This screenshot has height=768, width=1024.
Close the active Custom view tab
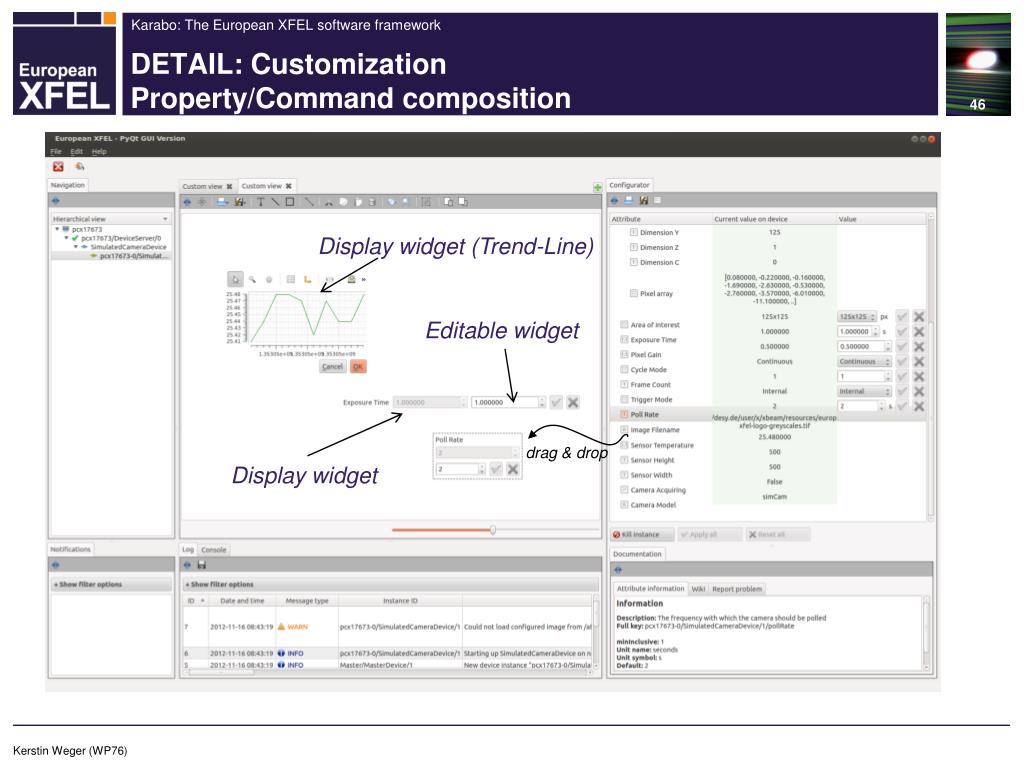(288, 186)
